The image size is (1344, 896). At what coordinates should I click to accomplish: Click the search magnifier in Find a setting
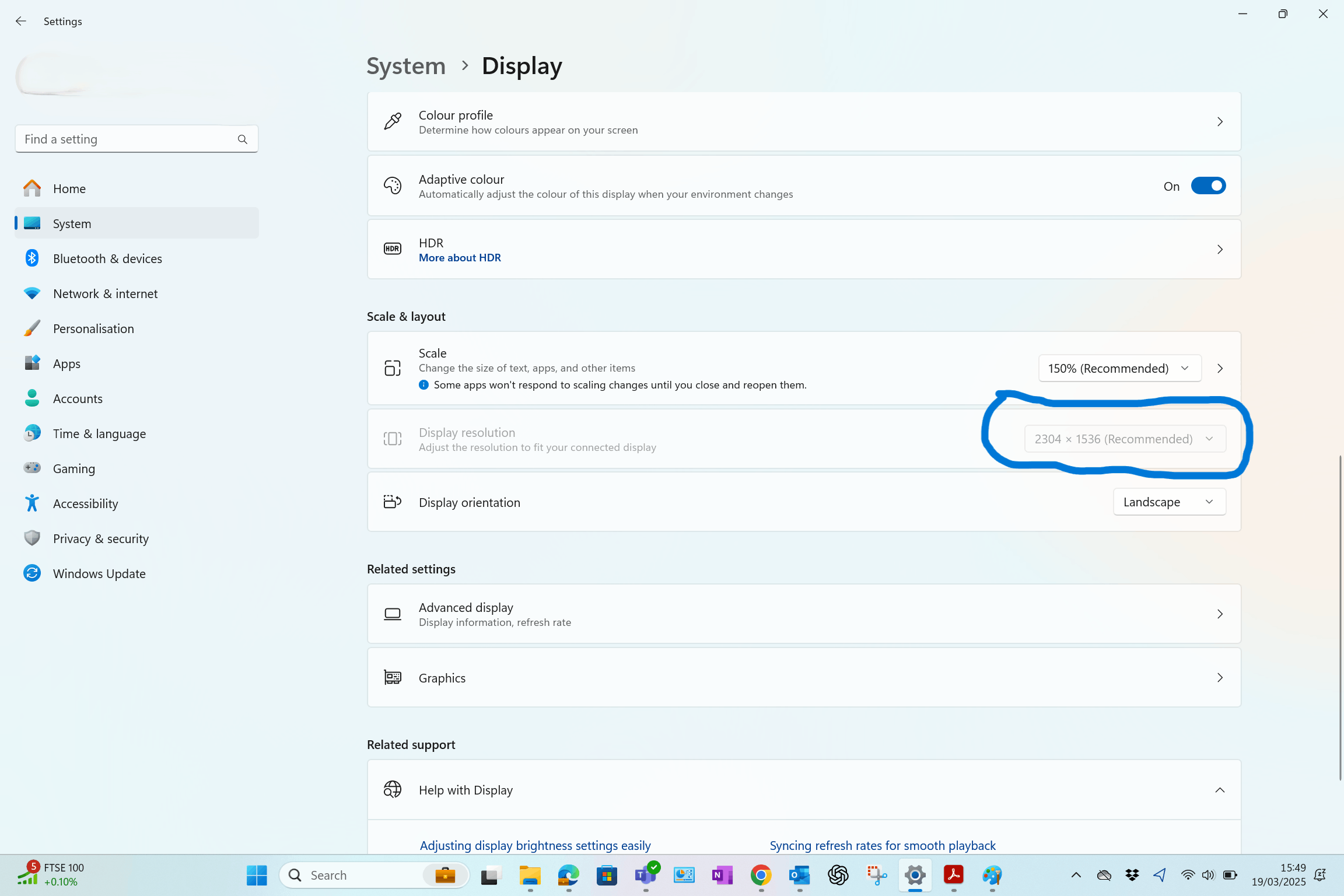coord(242,139)
